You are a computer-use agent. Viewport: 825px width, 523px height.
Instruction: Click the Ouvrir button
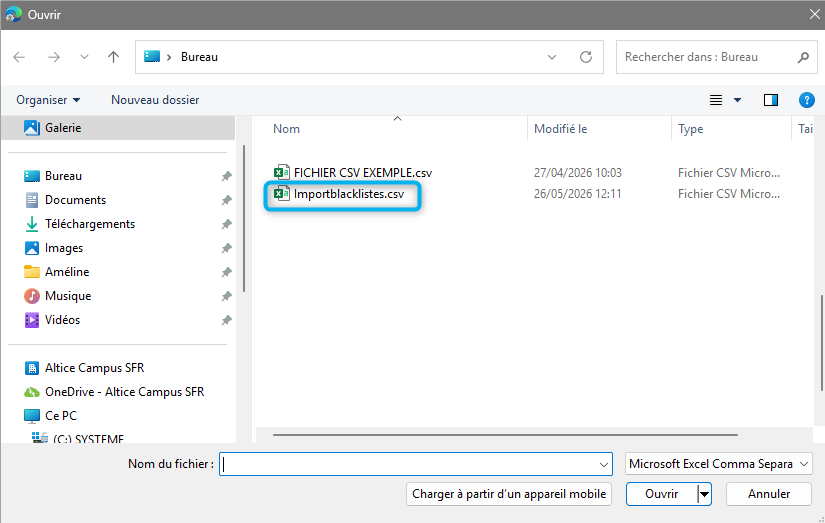pyautogui.click(x=661, y=494)
